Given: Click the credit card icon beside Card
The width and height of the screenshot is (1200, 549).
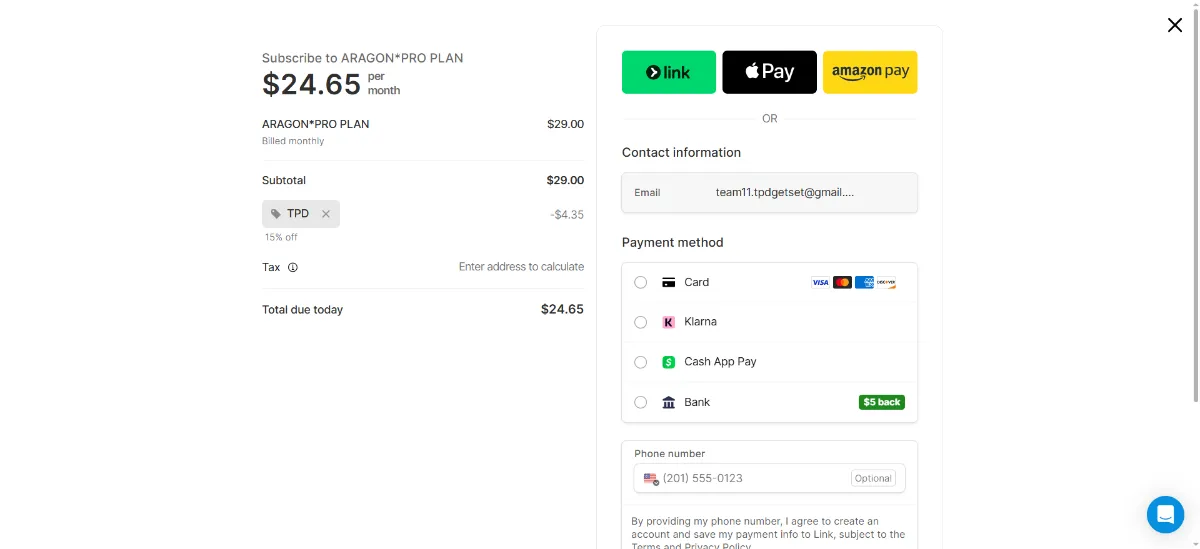Looking at the screenshot, I should coord(669,283).
